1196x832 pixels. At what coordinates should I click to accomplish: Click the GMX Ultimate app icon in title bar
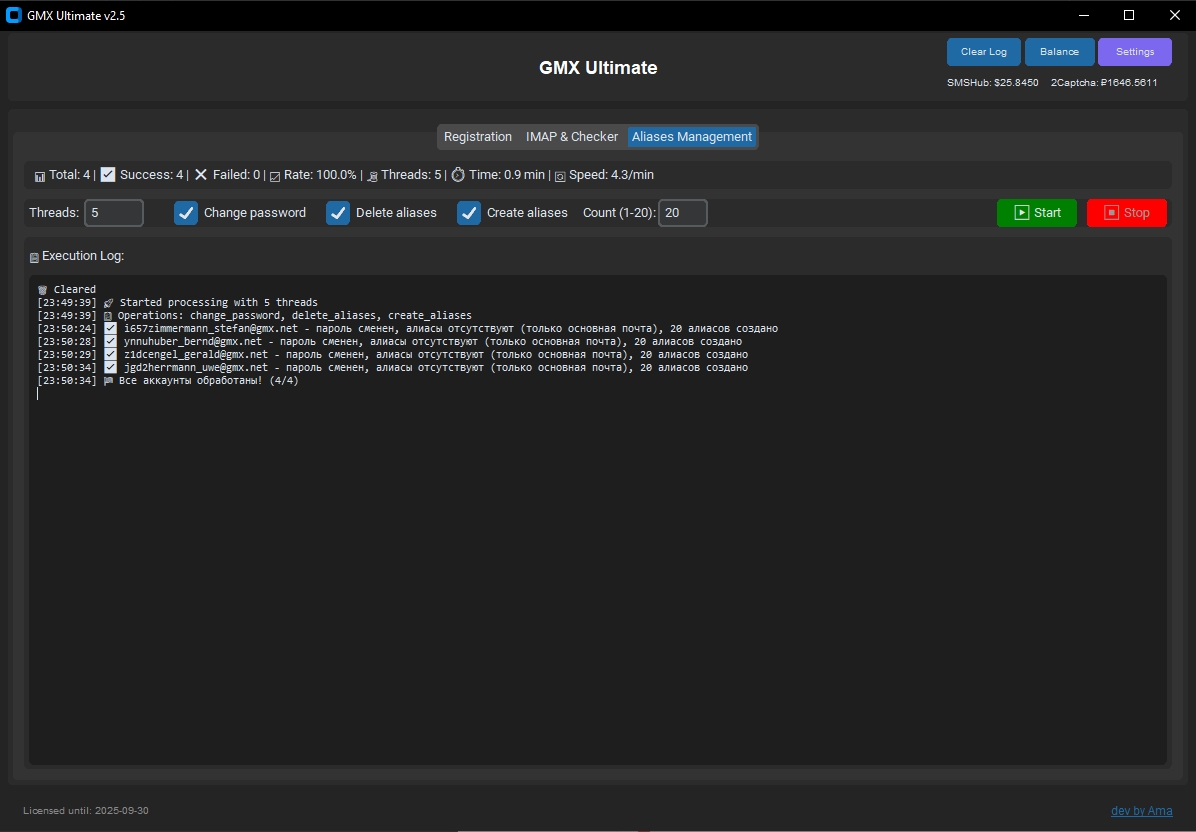click(x=14, y=15)
